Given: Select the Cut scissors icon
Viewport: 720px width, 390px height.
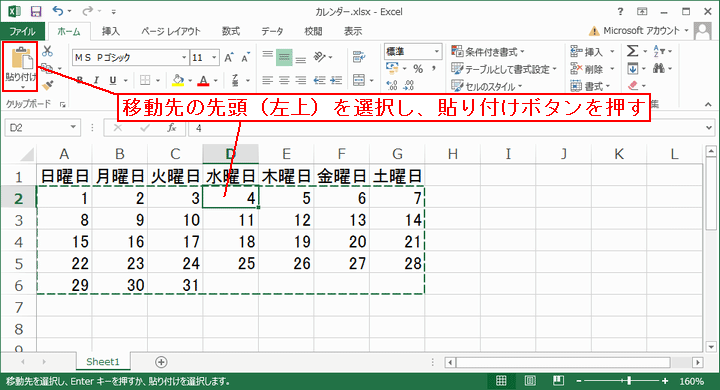Looking at the screenshot, I should pos(47,50).
